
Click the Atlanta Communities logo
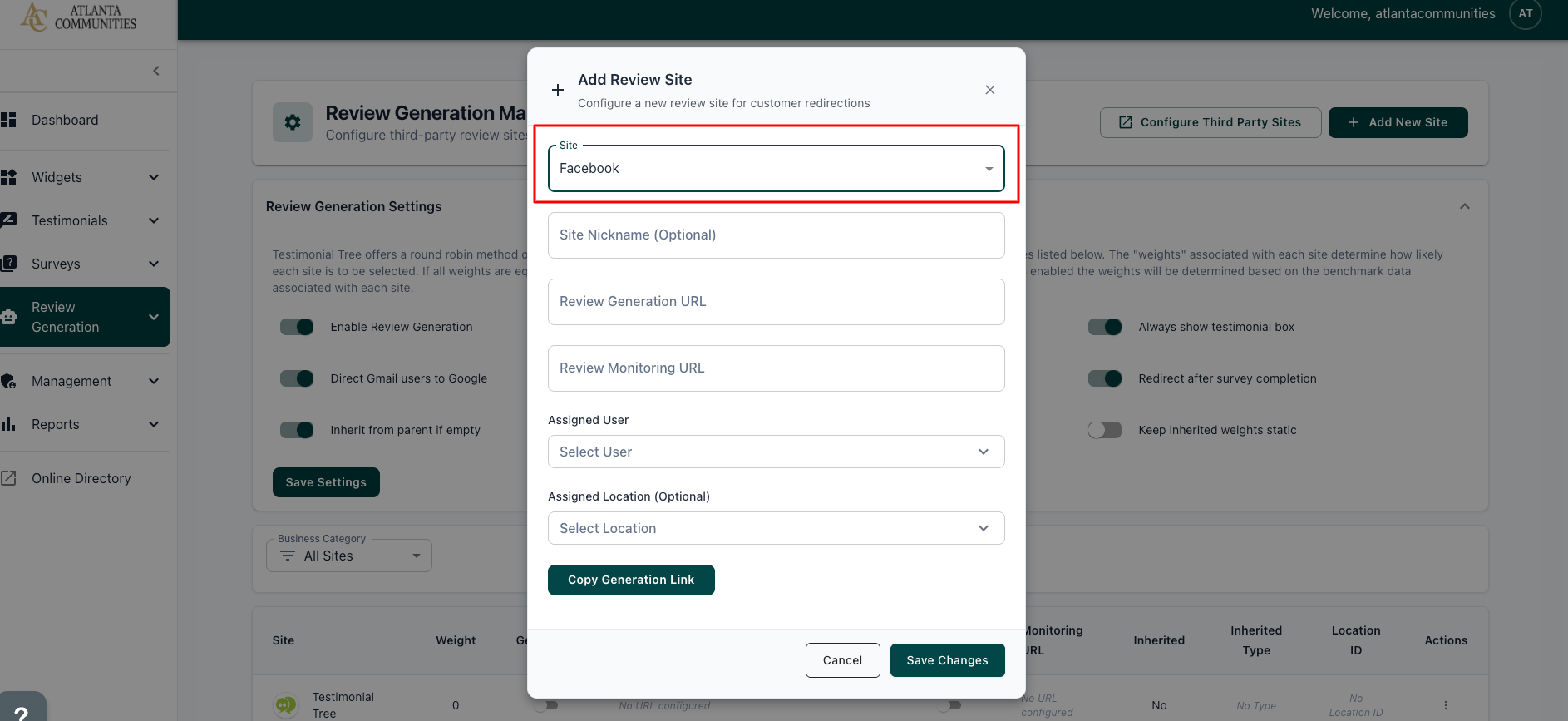79,17
